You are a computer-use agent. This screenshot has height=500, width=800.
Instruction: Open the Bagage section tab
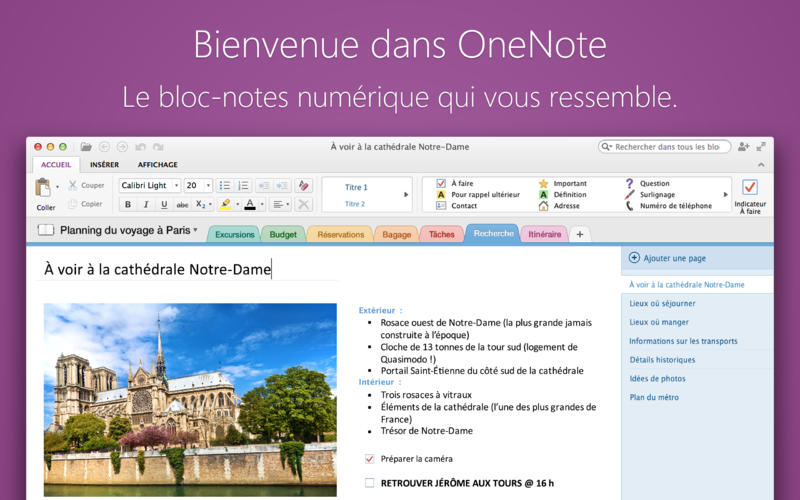click(396, 234)
